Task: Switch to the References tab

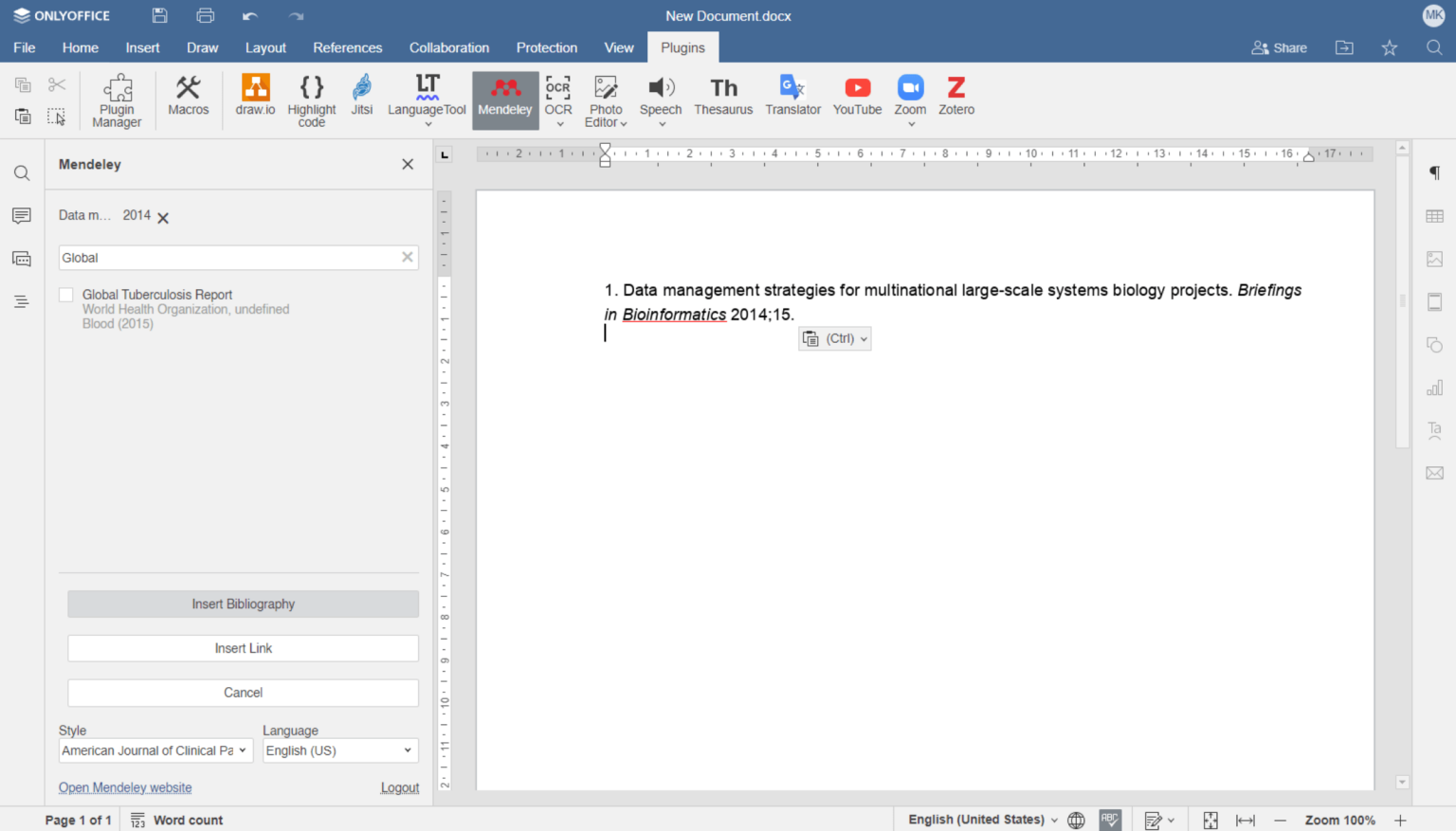Action: tap(347, 47)
